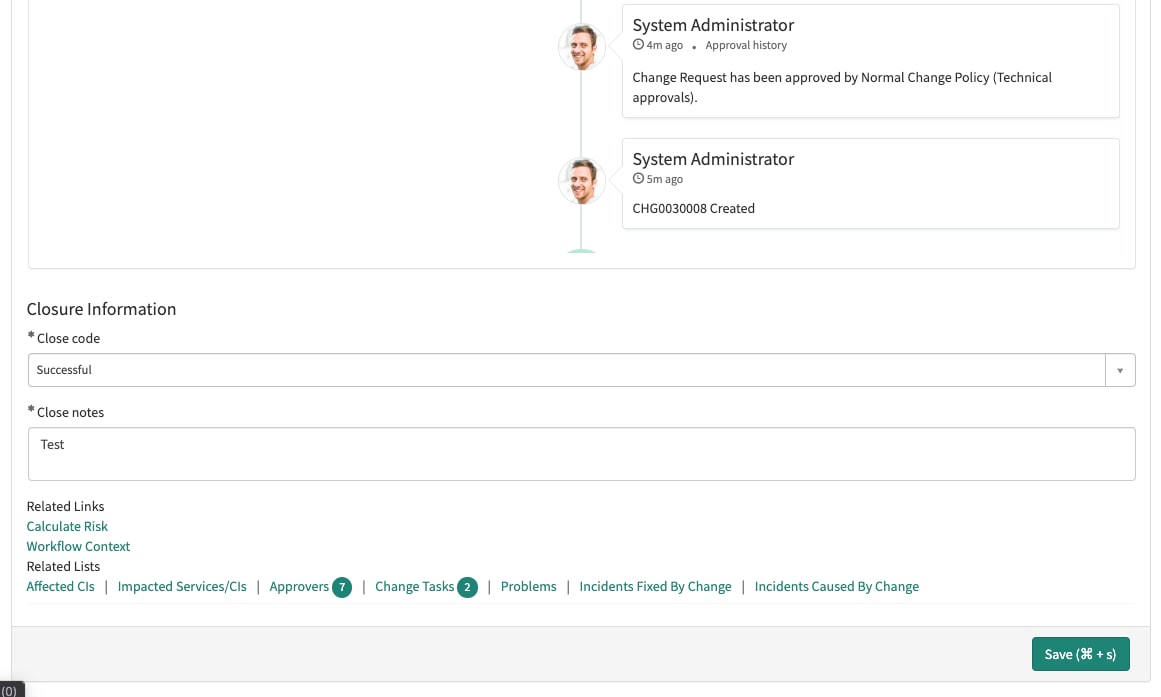Screen dimensions: 1161x697
Task: Open the Calculate Risk related link
Action: coord(67,526)
